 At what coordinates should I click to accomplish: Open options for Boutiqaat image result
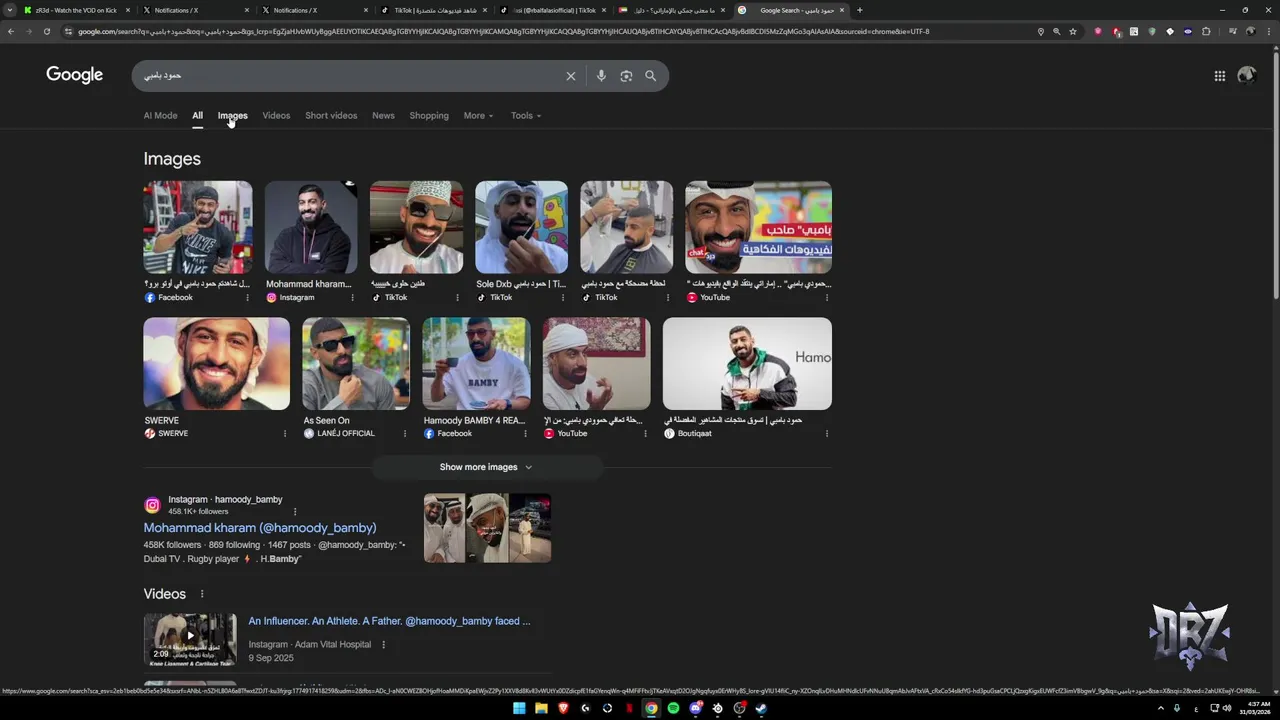click(x=826, y=434)
